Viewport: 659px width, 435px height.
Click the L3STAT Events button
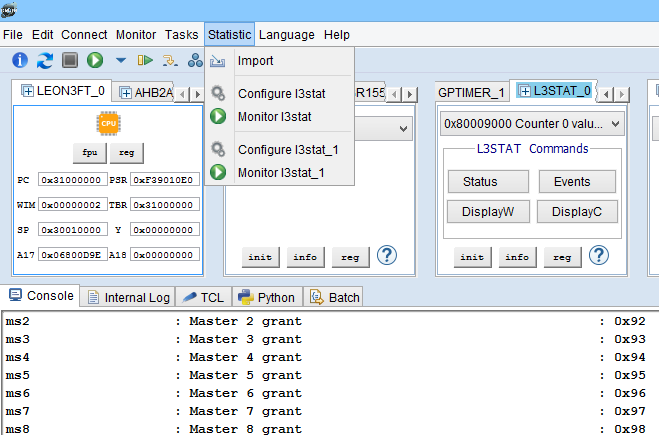577,182
